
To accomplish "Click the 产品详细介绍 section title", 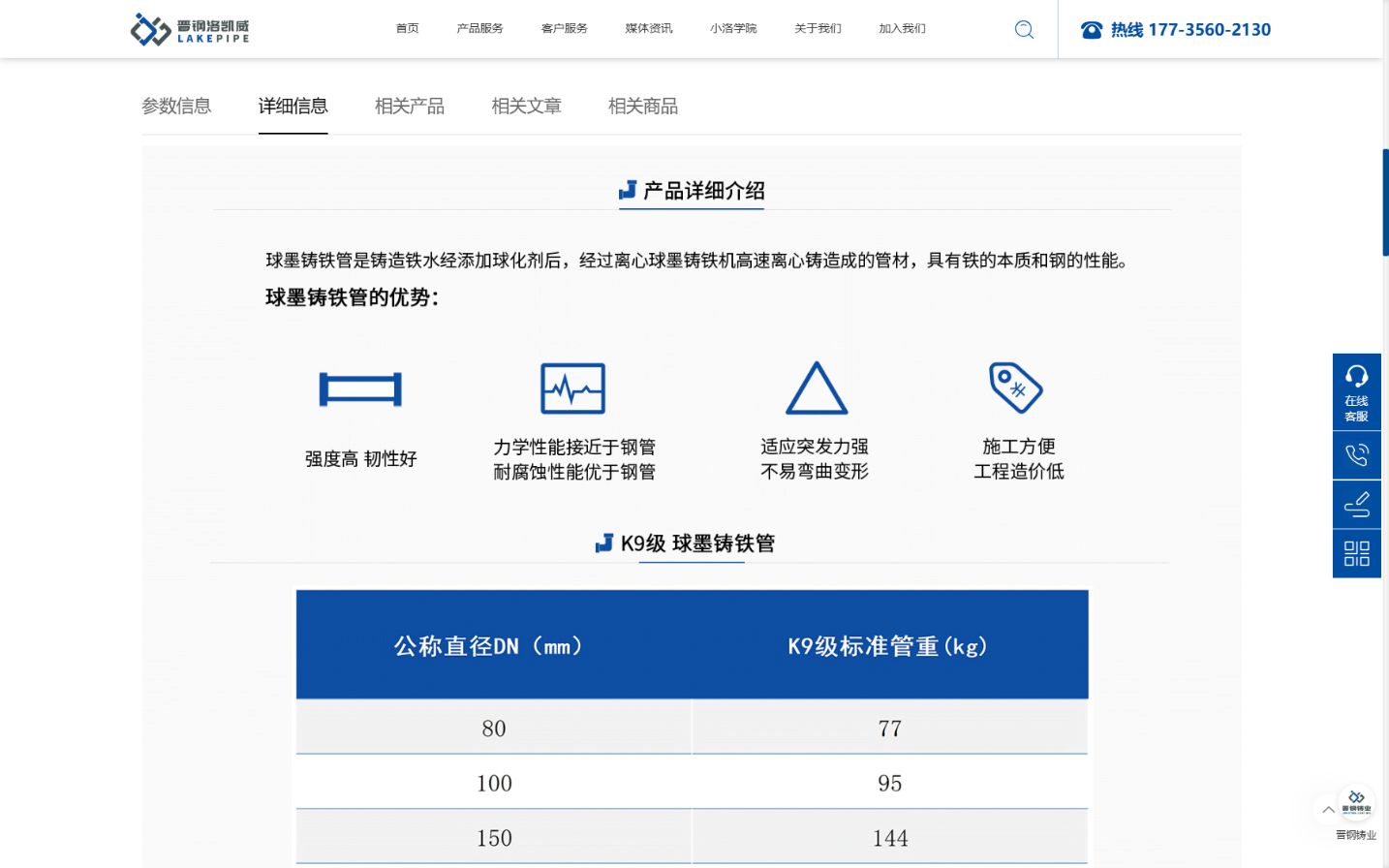I will [704, 191].
